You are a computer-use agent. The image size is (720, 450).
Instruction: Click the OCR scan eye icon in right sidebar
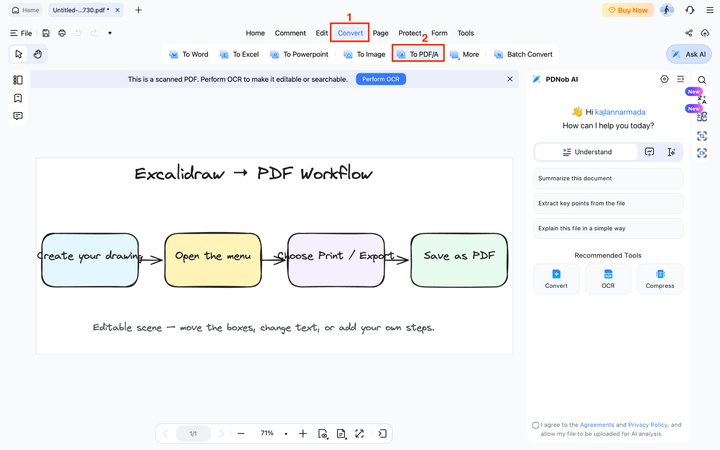[x=702, y=153]
